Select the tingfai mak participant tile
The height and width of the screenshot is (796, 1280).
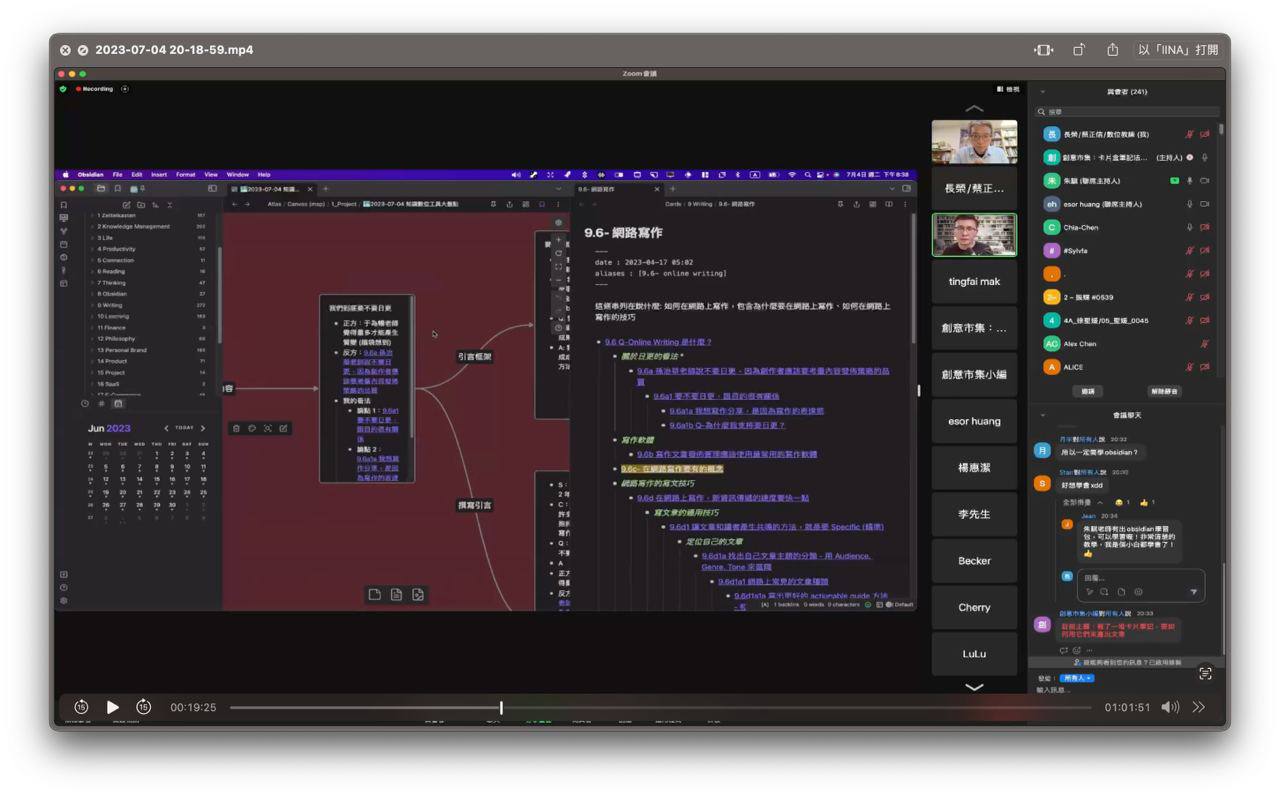click(974, 281)
